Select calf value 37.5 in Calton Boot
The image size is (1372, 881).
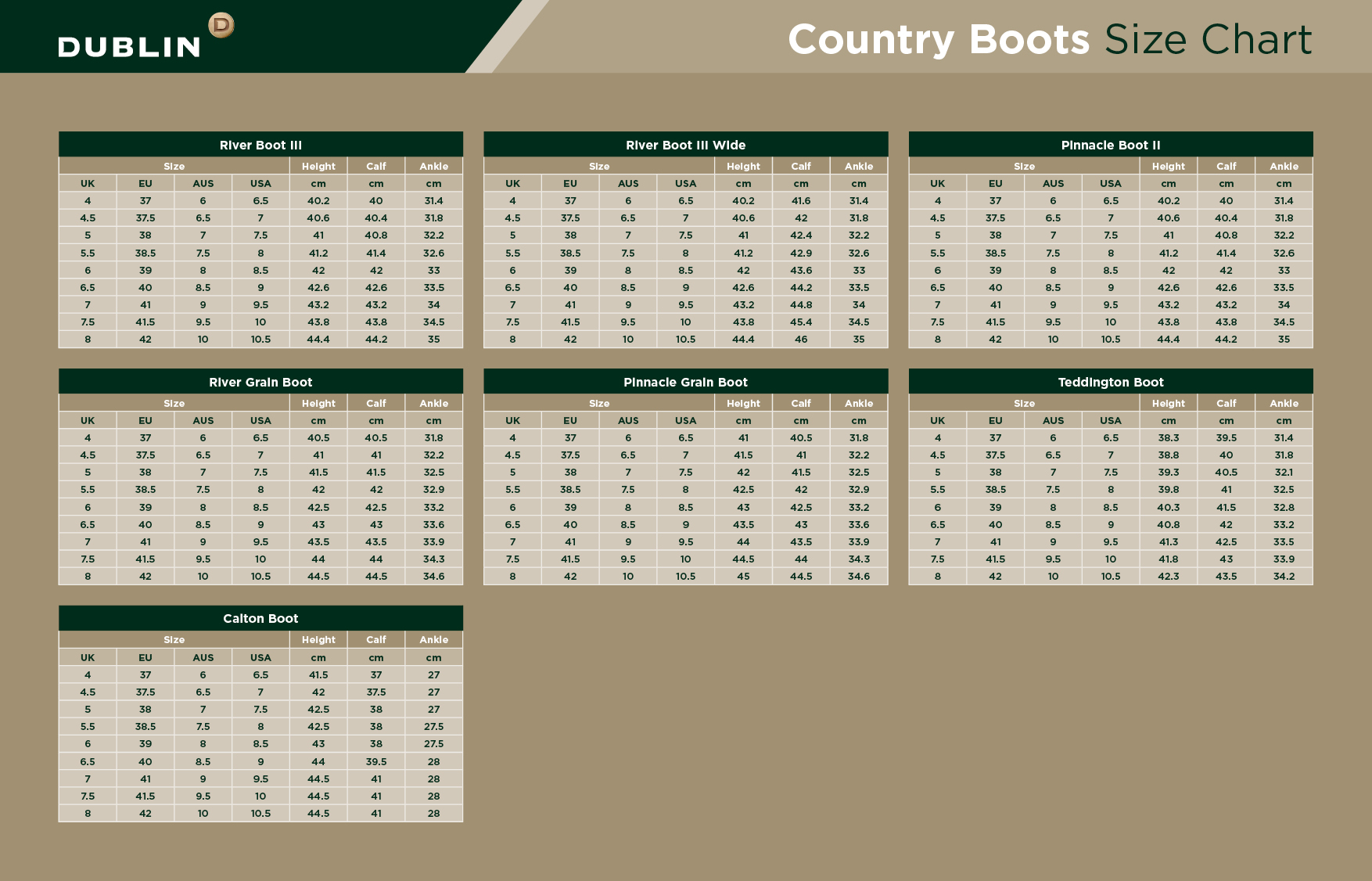[376, 692]
